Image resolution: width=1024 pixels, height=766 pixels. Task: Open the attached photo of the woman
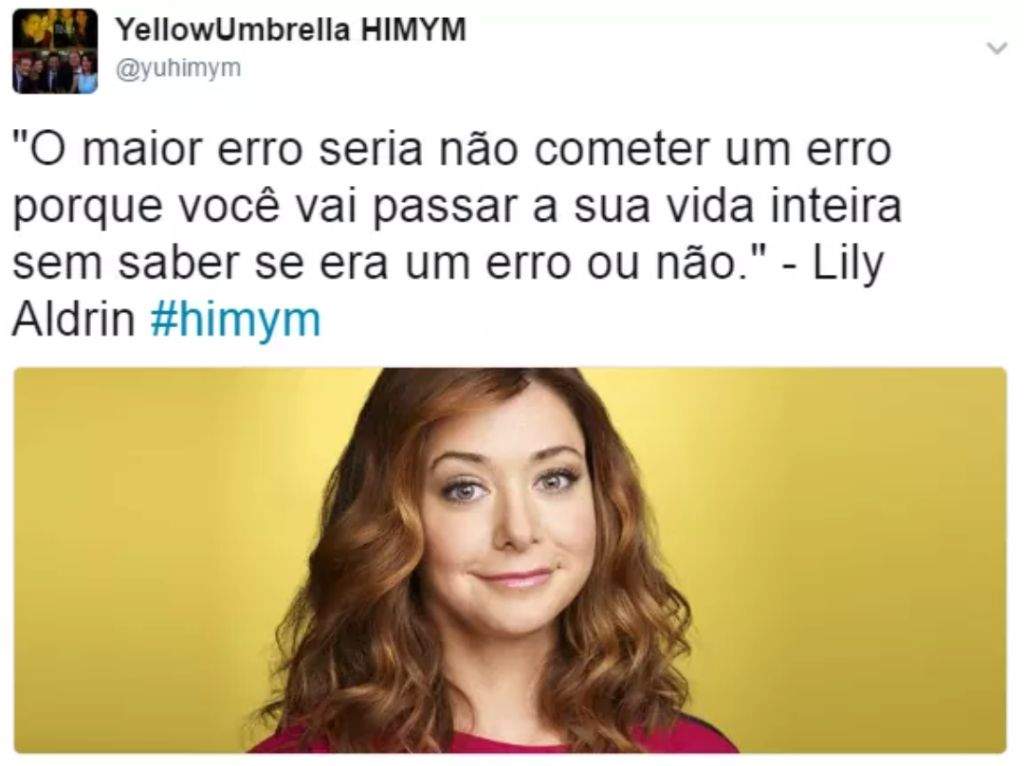coord(510,560)
